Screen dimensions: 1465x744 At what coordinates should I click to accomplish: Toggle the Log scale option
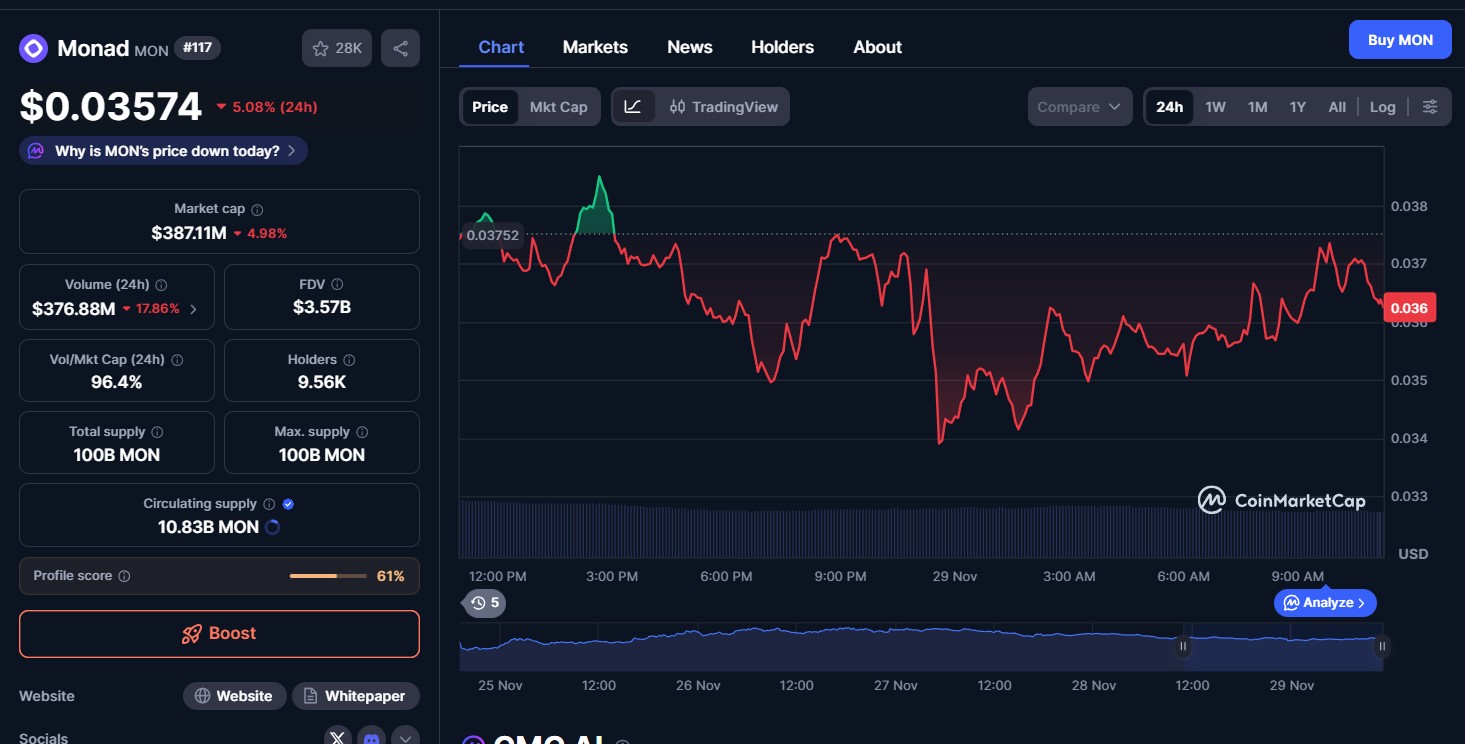click(1382, 107)
